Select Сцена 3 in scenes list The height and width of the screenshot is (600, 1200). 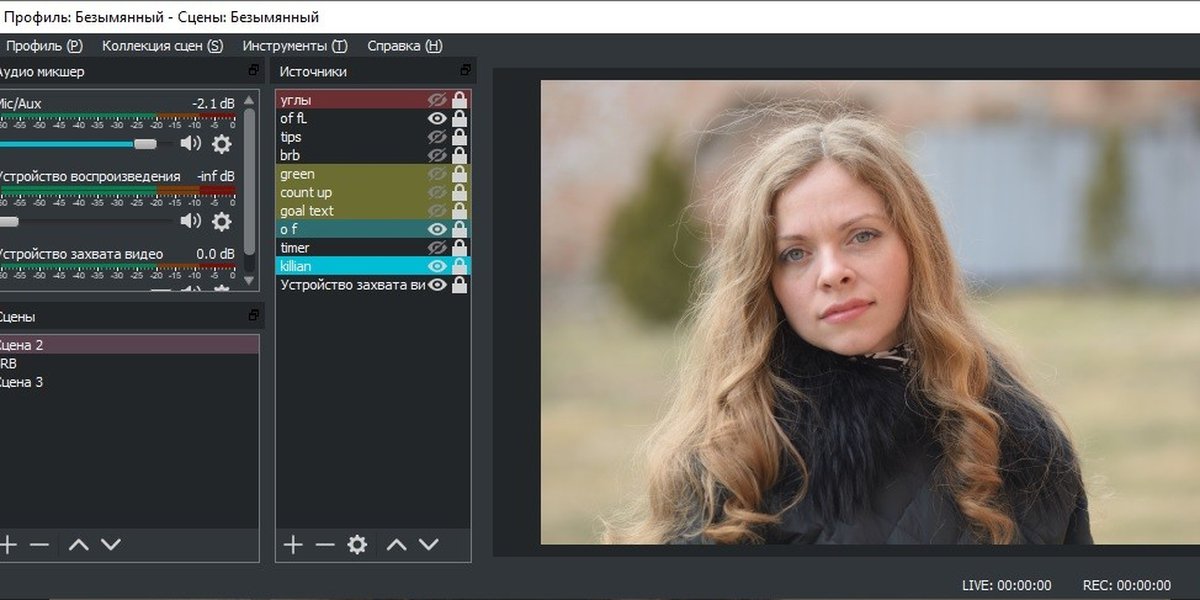(129, 382)
